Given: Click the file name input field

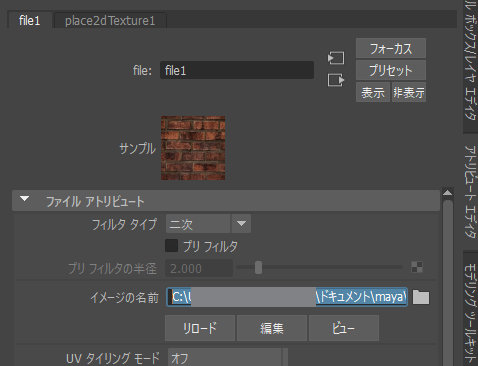Looking at the screenshot, I should [x=237, y=70].
